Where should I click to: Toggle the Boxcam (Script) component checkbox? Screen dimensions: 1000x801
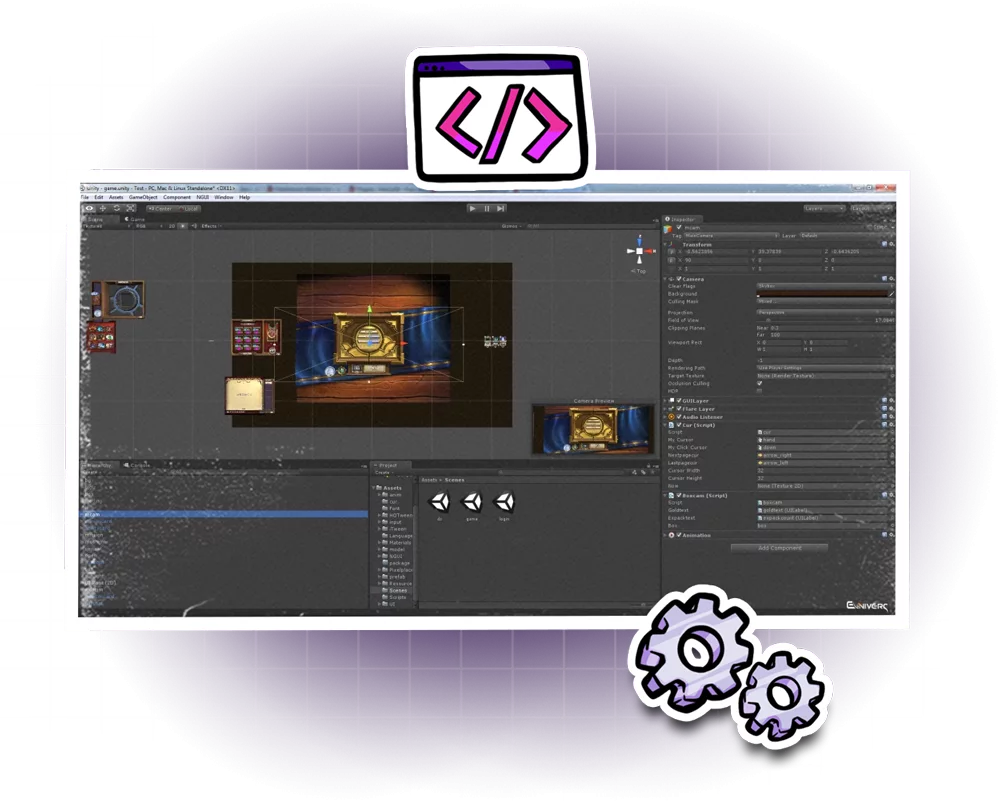pyautogui.click(x=679, y=495)
